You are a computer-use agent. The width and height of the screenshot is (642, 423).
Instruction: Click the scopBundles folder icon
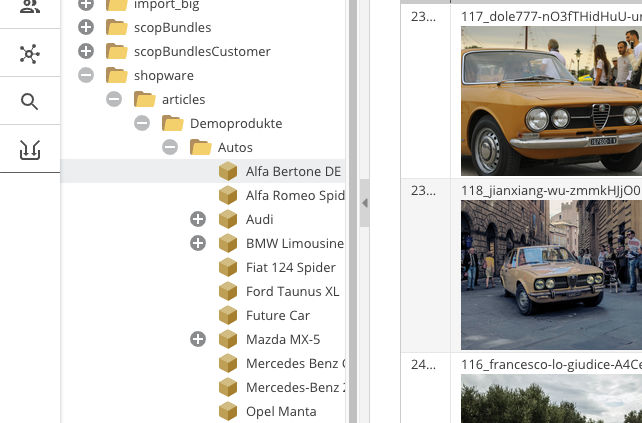(117, 27)
